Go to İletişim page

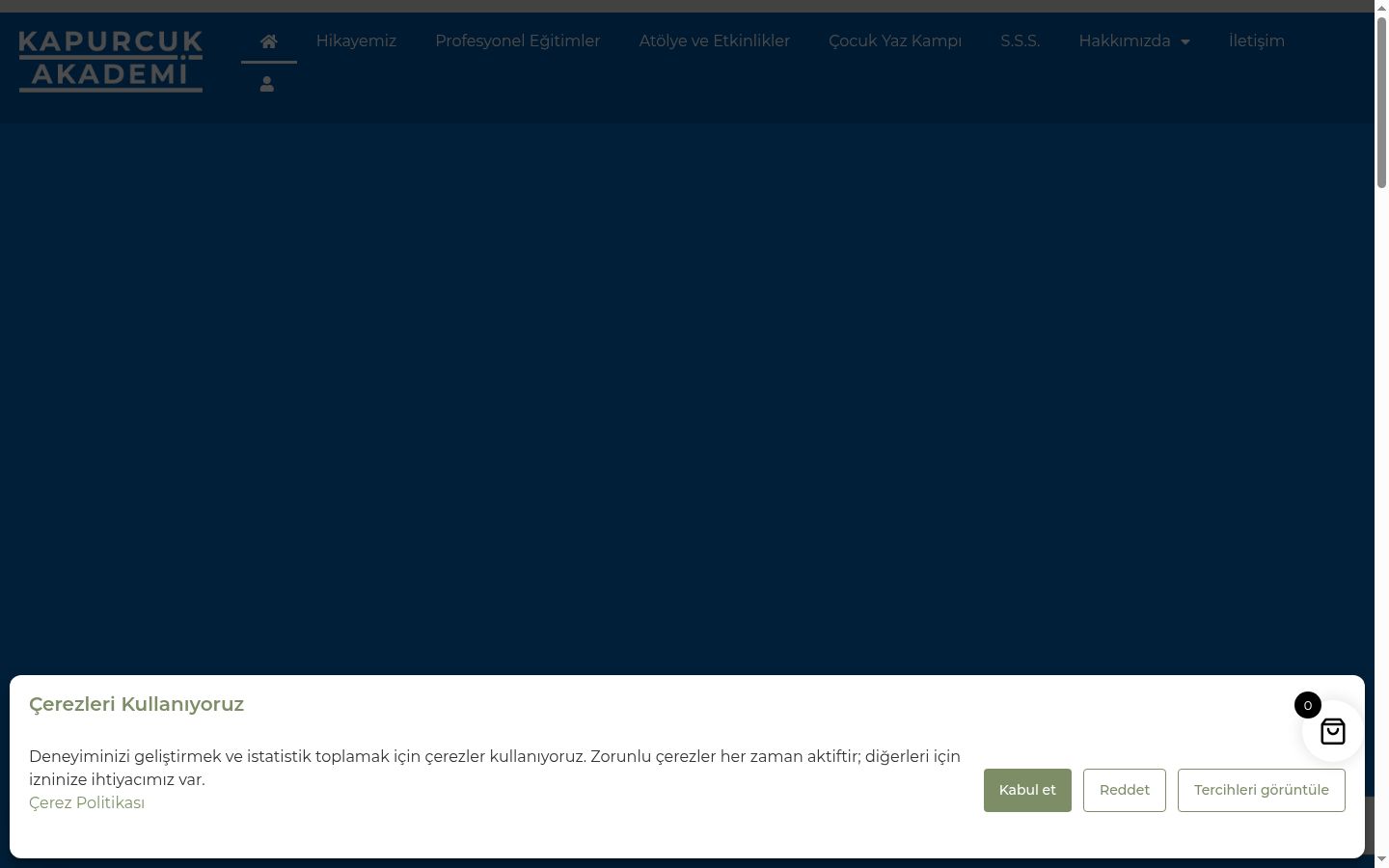[1256, 41]
